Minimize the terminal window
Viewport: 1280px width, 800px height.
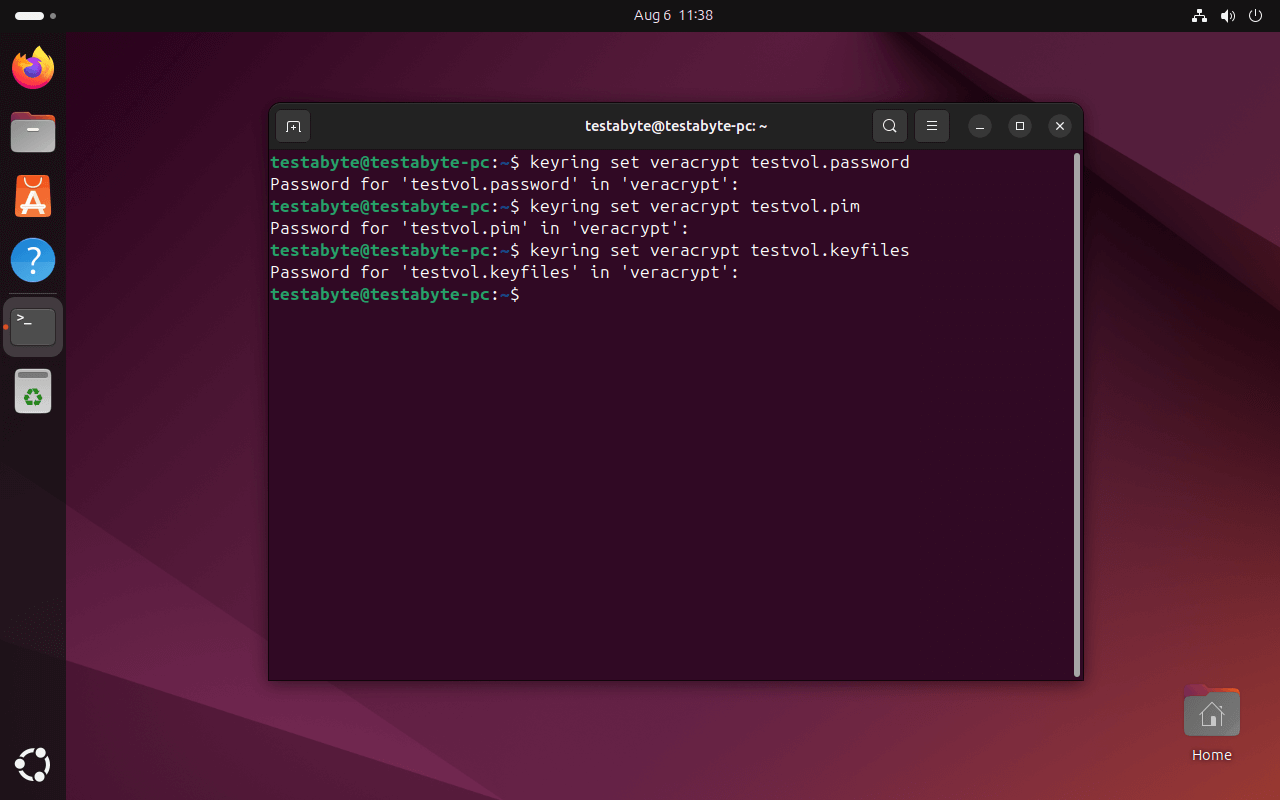979,126
